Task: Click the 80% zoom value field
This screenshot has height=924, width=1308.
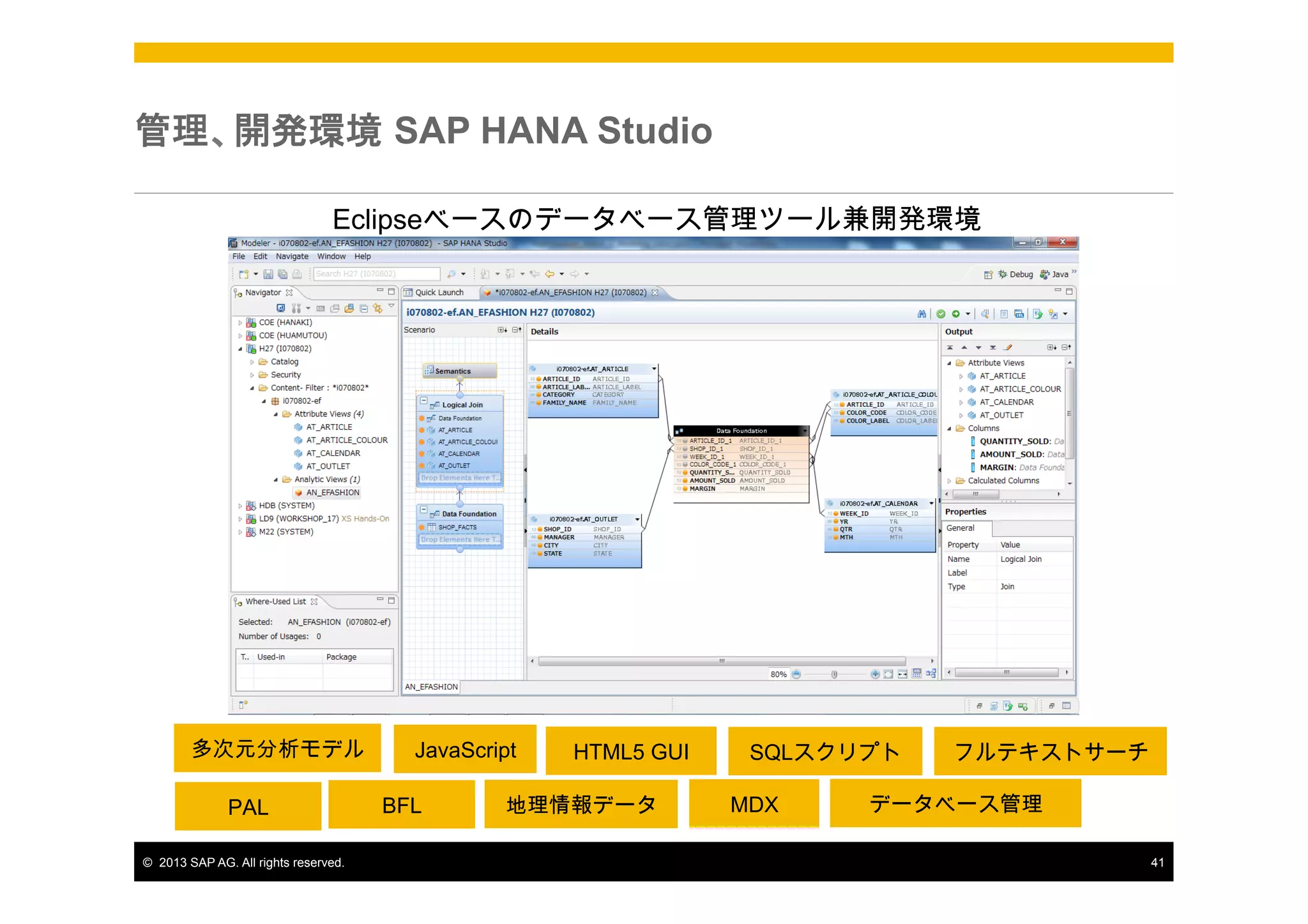Action: [779, 674]
